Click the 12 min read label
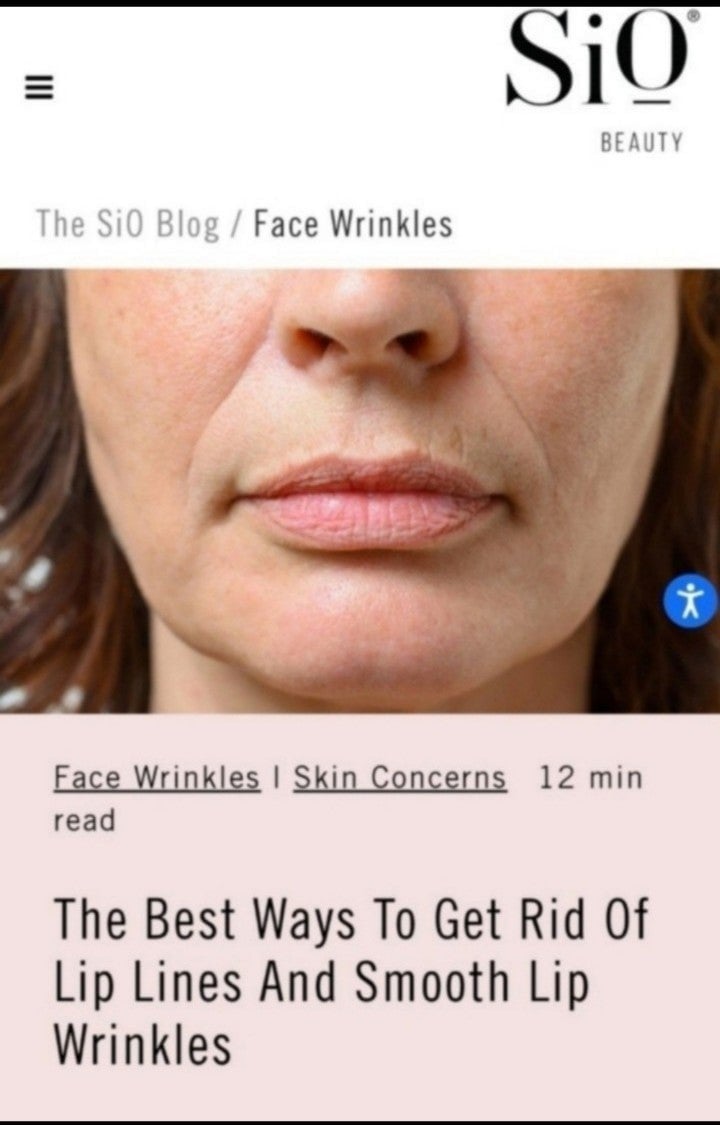Screen dimensions: 720x1125 click(348, 799)
